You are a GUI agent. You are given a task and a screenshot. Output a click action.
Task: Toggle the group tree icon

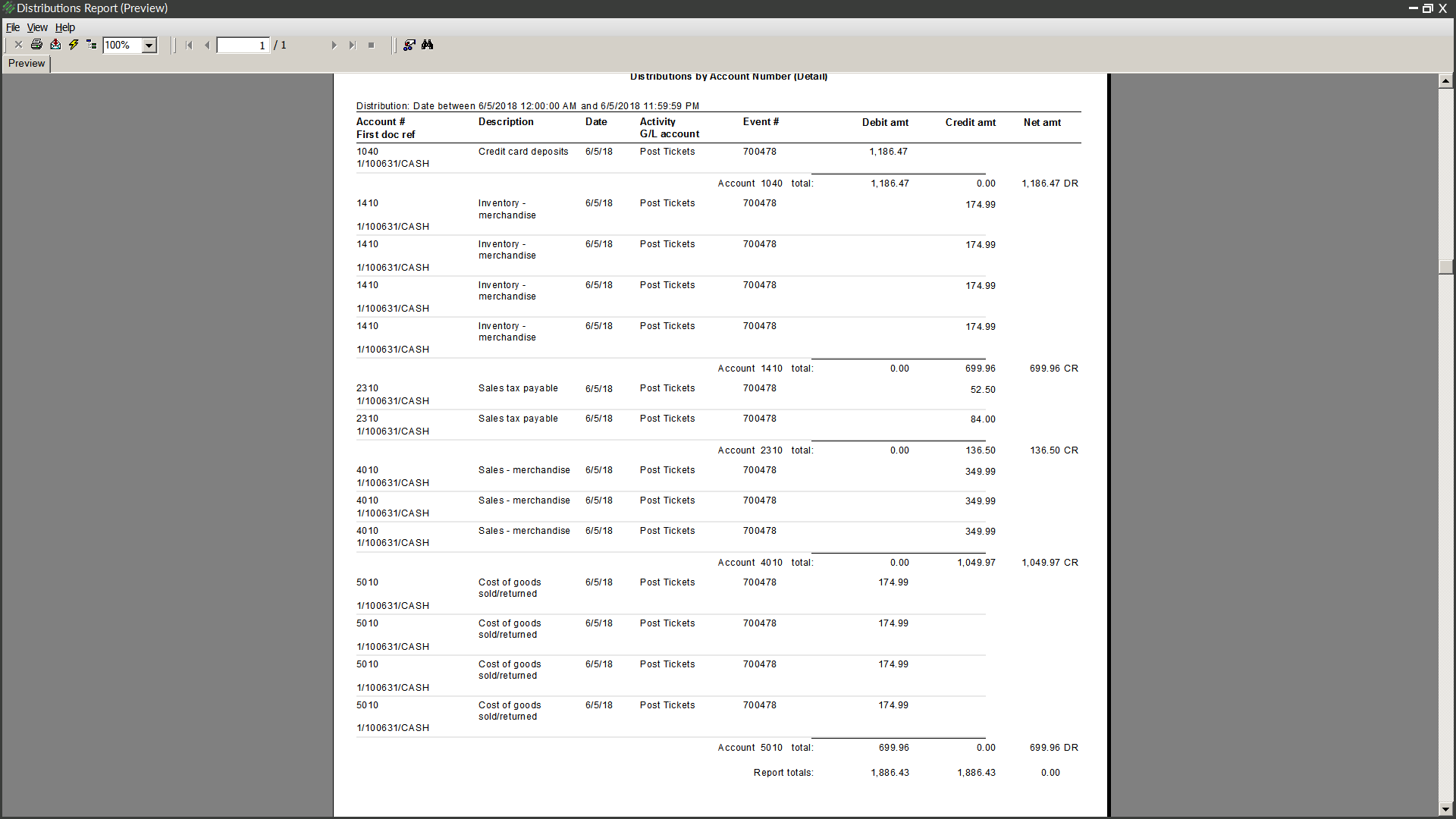[92, 45]
